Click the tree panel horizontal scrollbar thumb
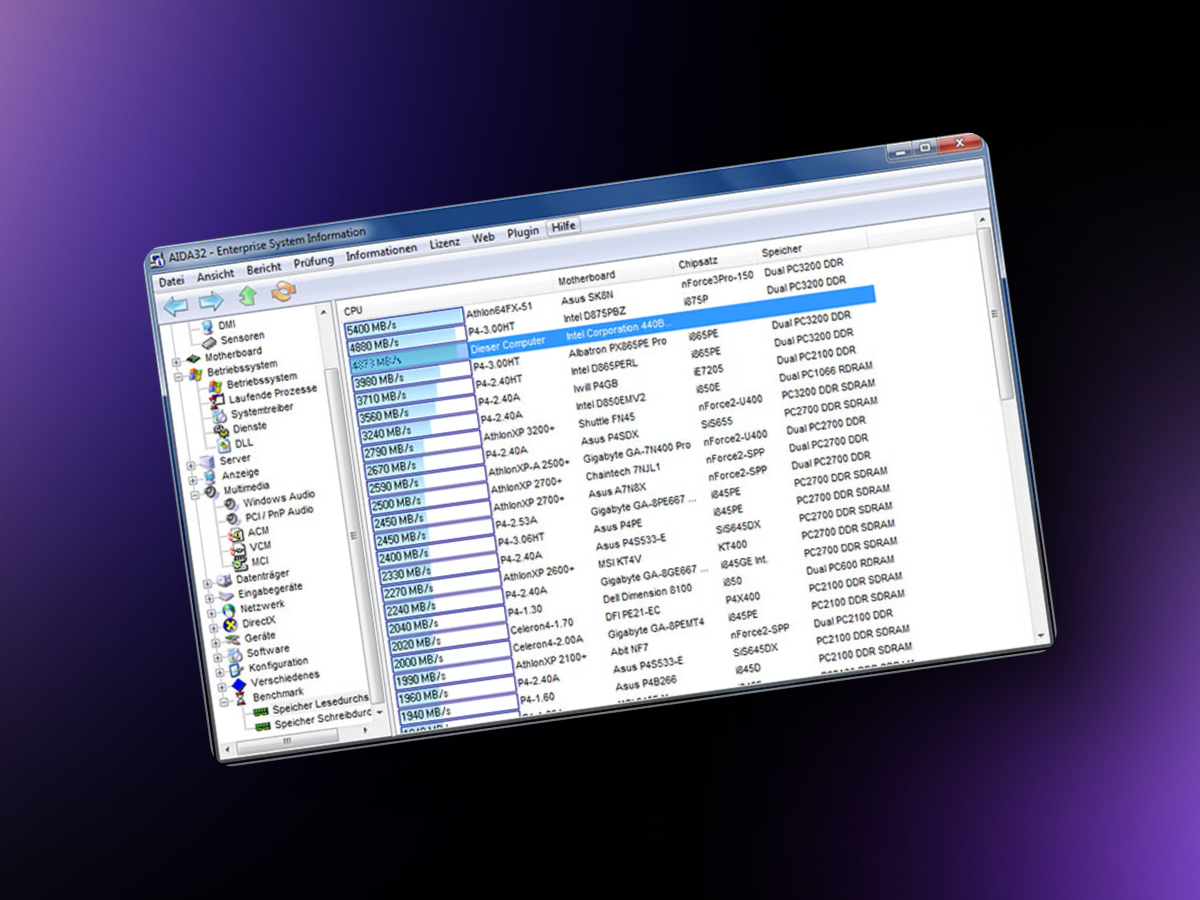This screenshot has height=900, width=1200. tap(286, 741)
